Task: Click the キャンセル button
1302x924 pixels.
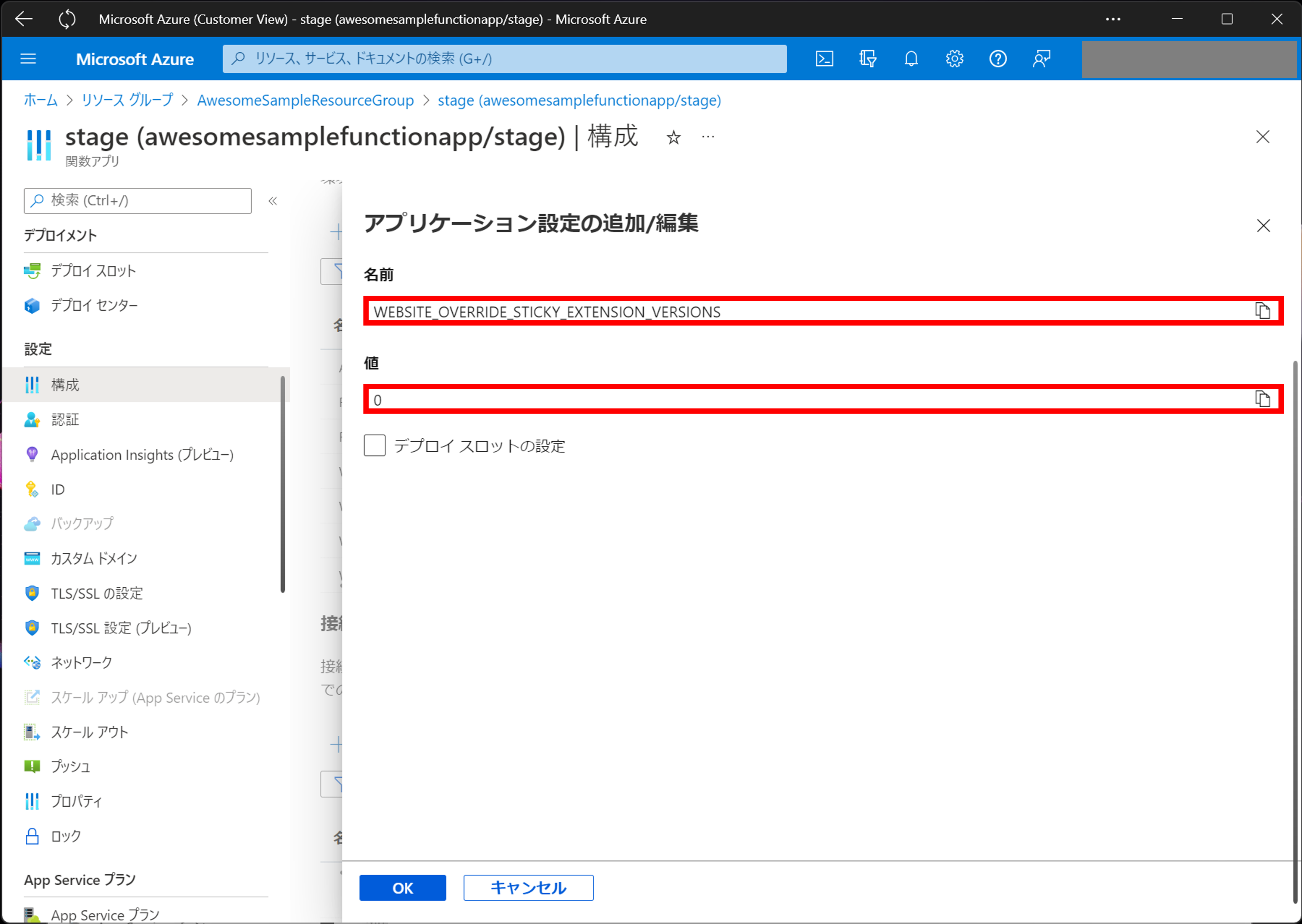Action: point(528,887)
